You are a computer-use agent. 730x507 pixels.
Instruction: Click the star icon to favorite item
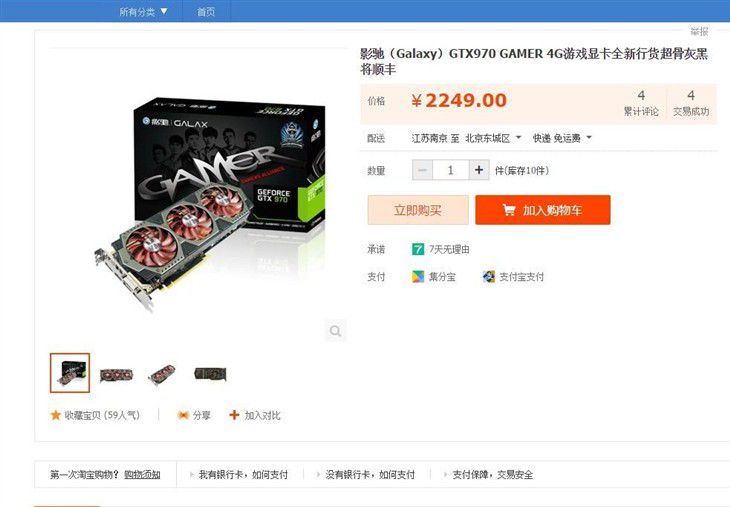point(56,415)
